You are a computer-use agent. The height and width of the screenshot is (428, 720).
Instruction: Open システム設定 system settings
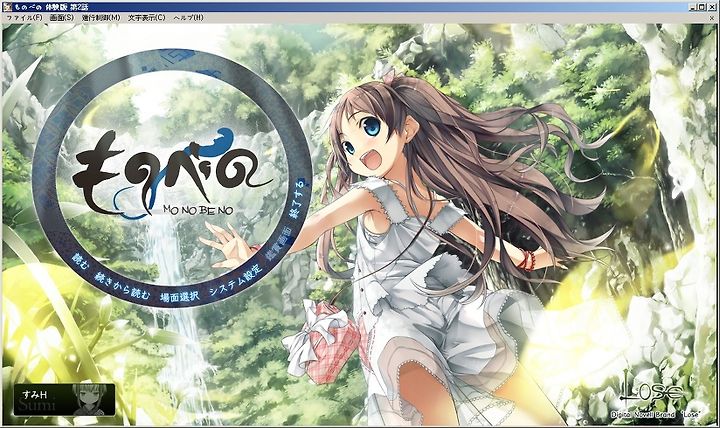[236, 280]
